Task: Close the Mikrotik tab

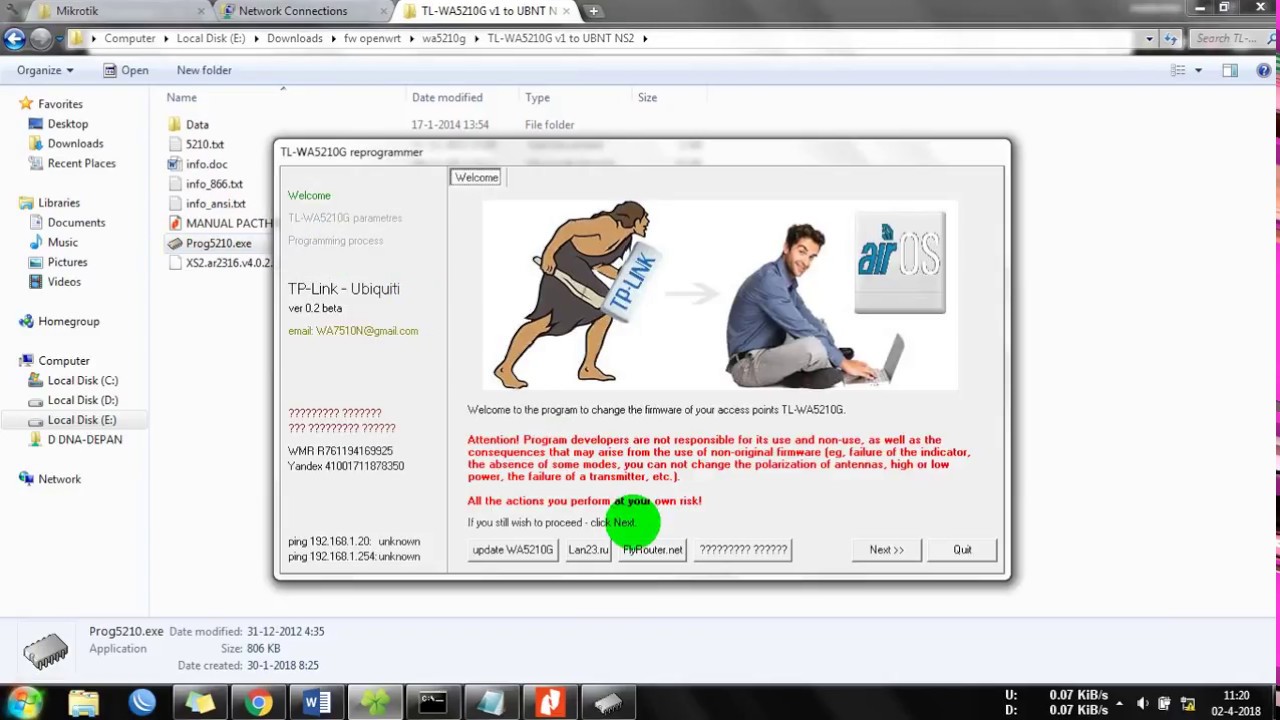Action: click(201, 11)
